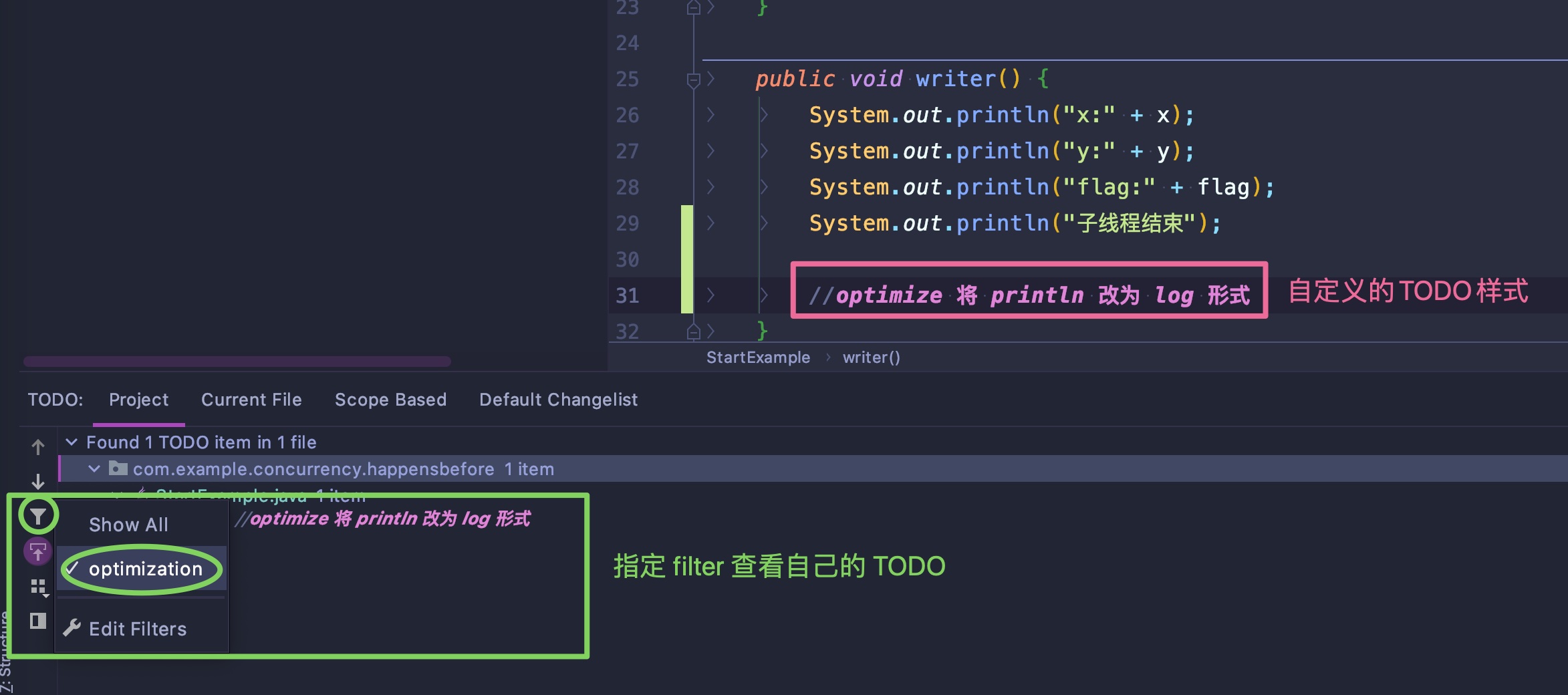Click the filter funnel icon in TODO toolbar
This screenshot has width=1568, height=695.
click(38, 516)
